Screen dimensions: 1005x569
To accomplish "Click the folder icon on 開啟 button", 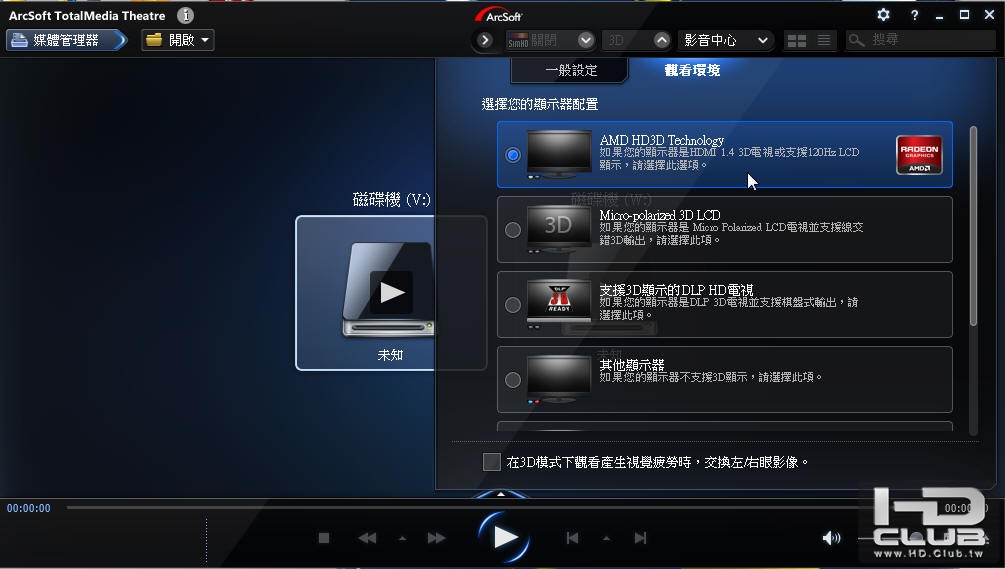I will pyautogui.click(x=154, y=40).
